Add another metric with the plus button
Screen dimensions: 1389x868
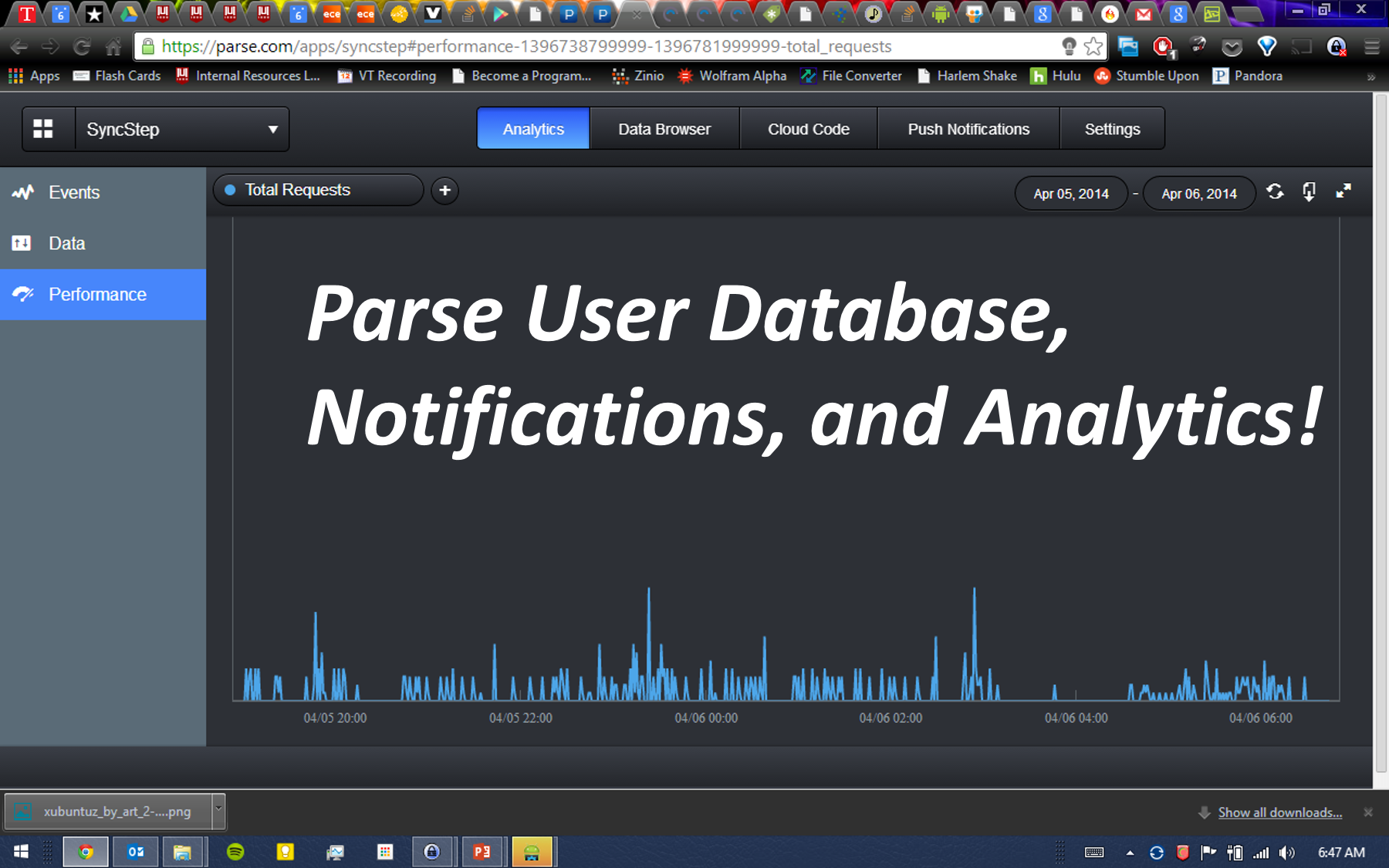(x=444, y=191)
